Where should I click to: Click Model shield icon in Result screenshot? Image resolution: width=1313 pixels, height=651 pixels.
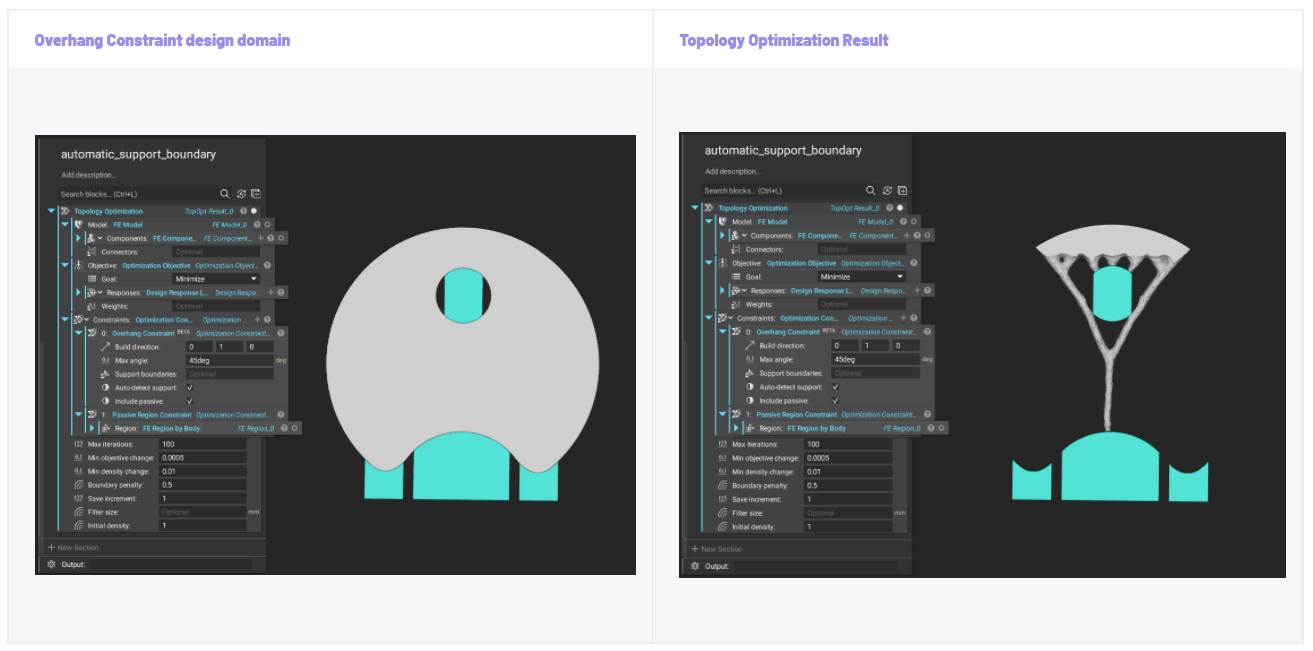point(723,221)
